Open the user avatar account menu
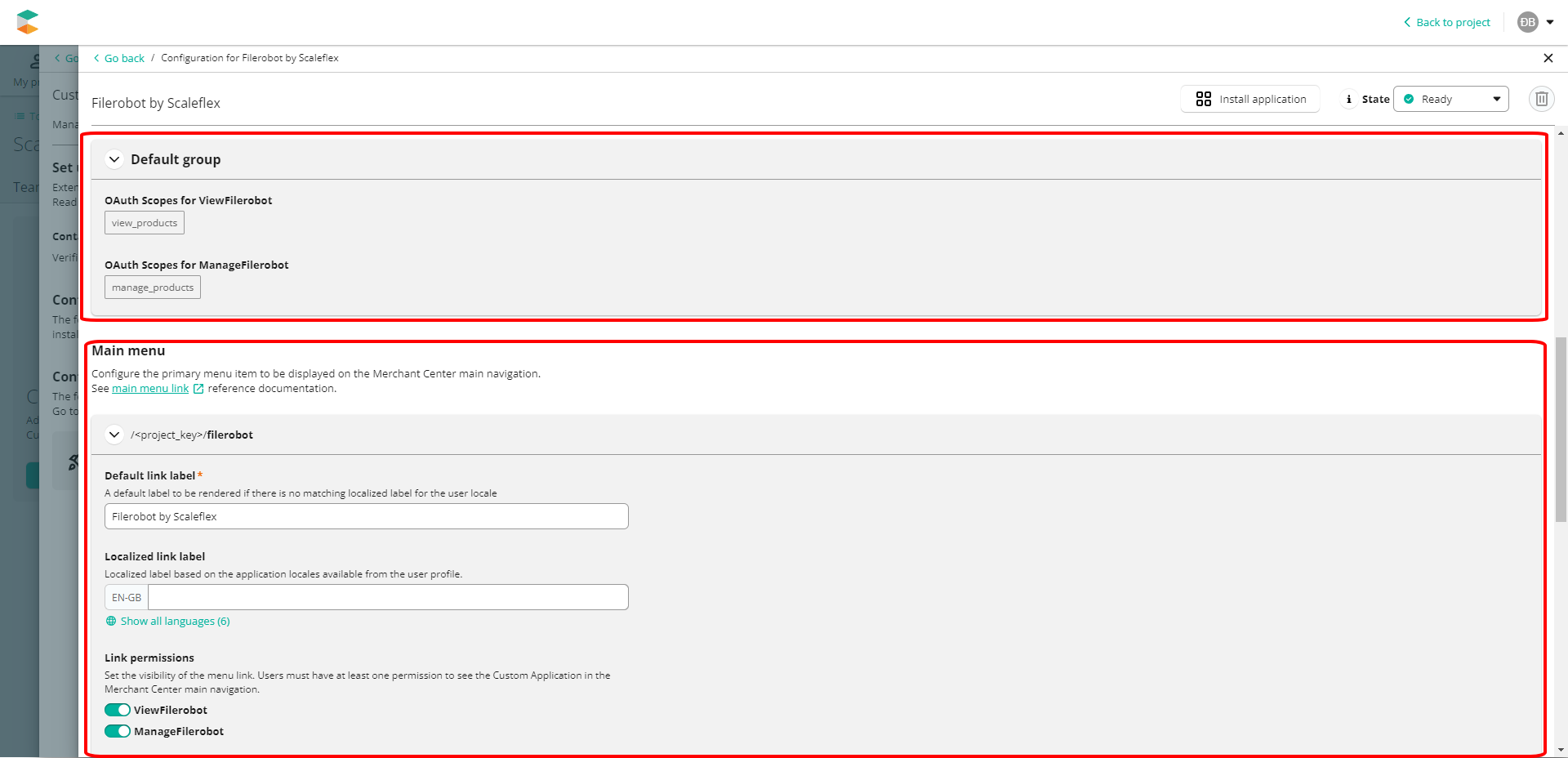 point(1527,22)
